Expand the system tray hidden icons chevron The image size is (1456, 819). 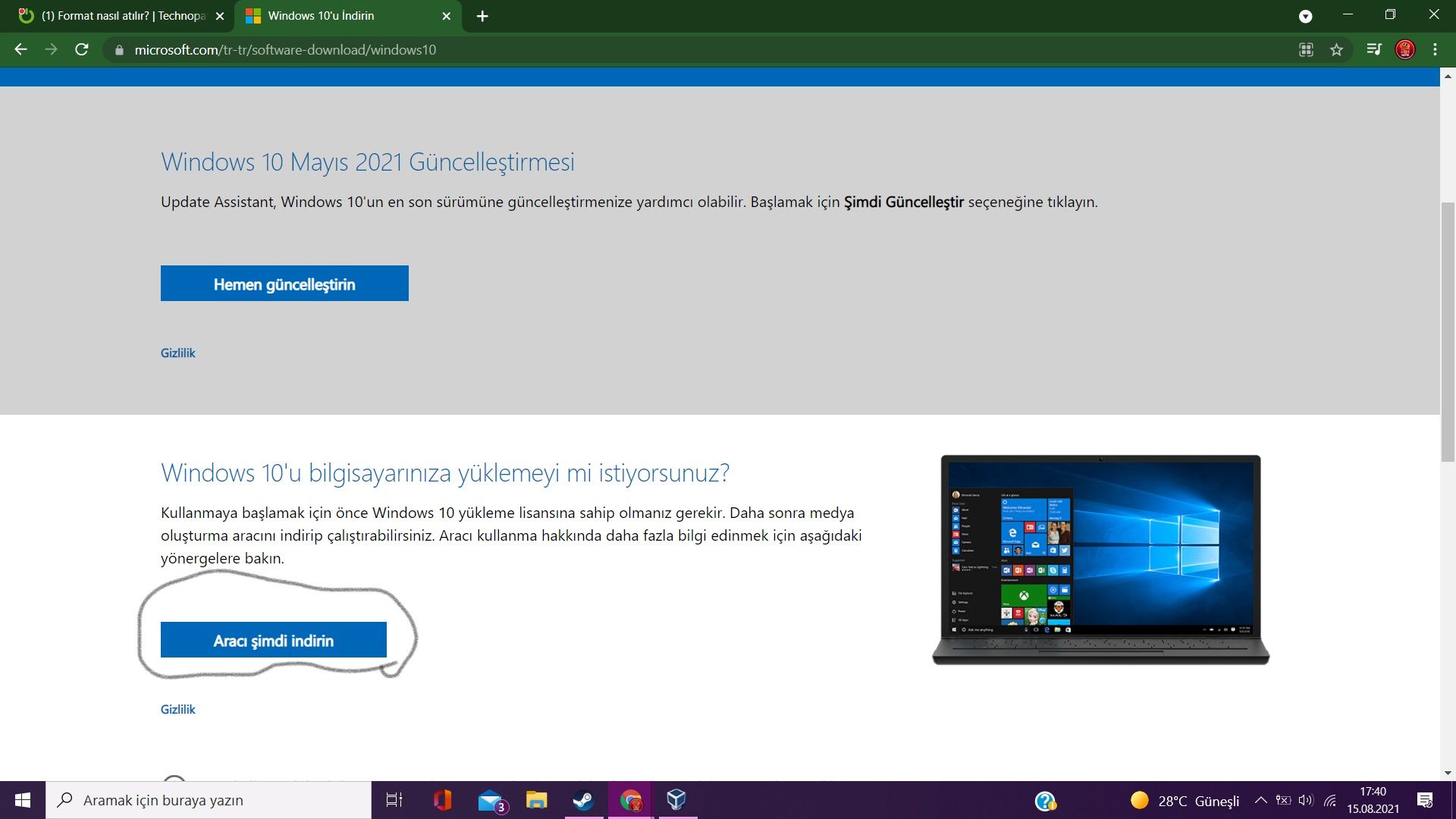coord(1260,800)
